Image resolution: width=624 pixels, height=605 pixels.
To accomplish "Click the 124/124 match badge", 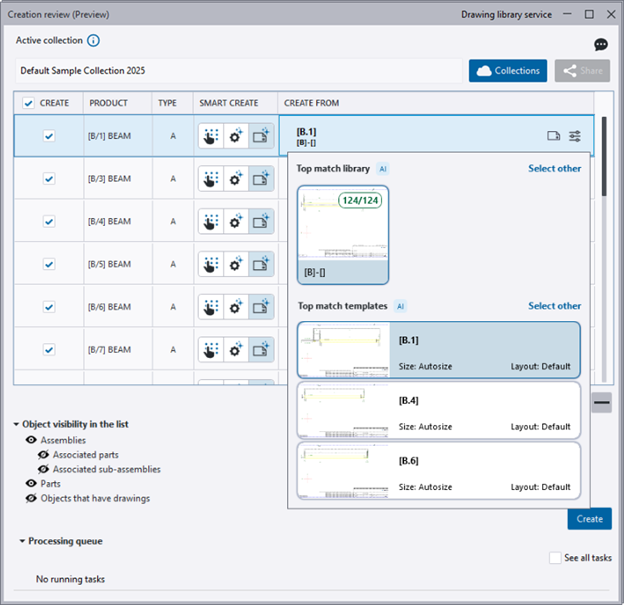I will [360, 200].
